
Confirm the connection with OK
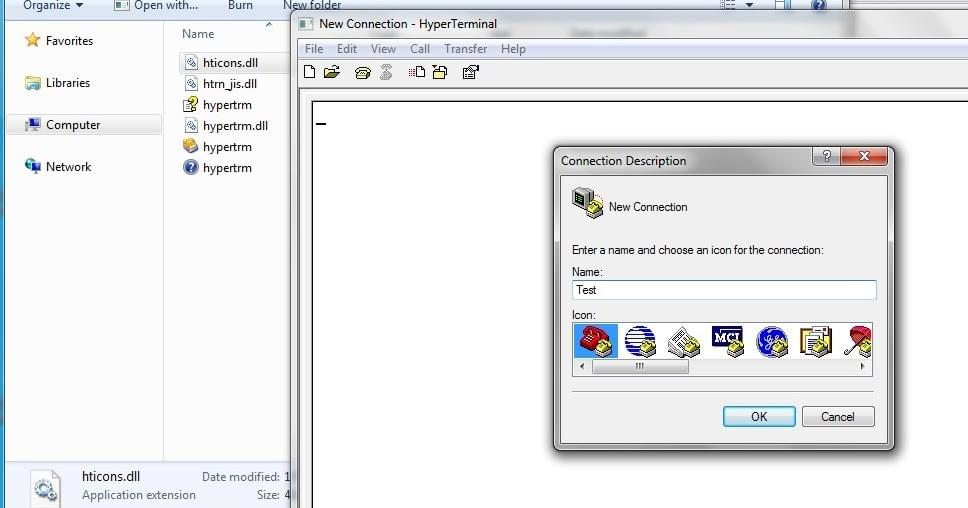(759, 417)
